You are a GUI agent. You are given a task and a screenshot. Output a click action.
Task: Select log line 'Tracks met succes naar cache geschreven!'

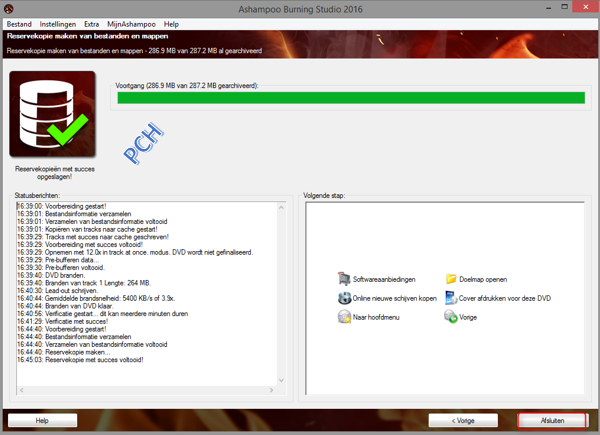coord(93,237)
